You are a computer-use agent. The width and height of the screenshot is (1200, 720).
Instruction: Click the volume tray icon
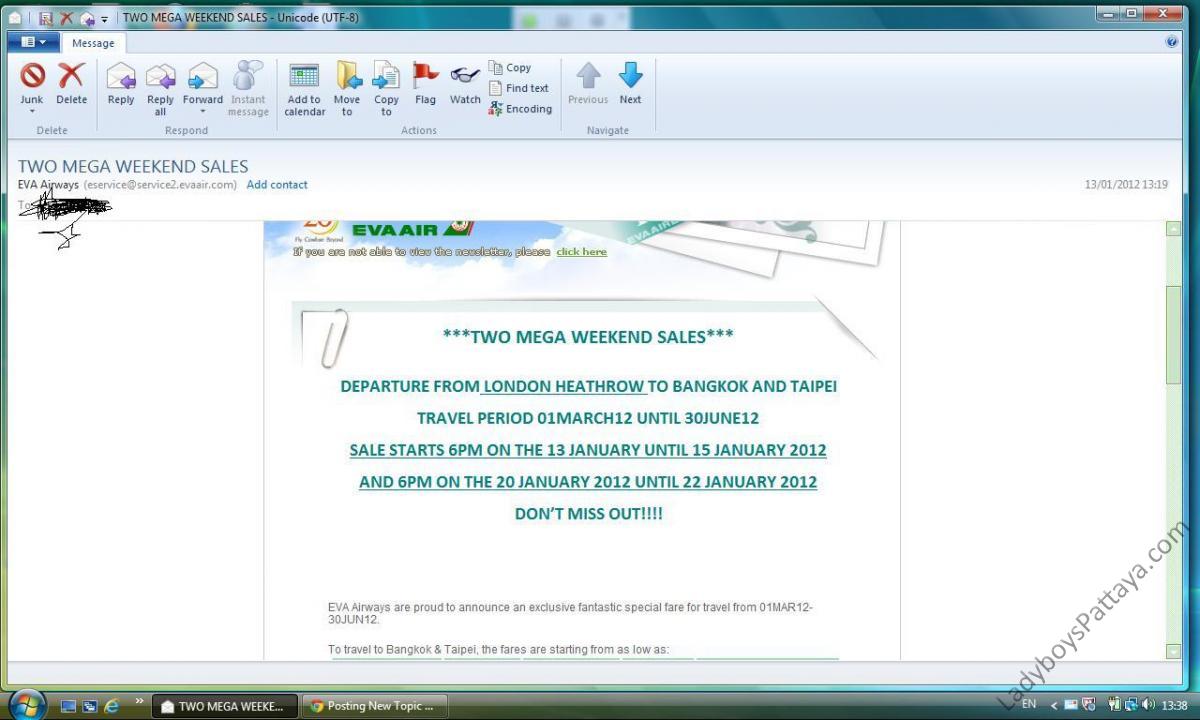point(1148,704)
